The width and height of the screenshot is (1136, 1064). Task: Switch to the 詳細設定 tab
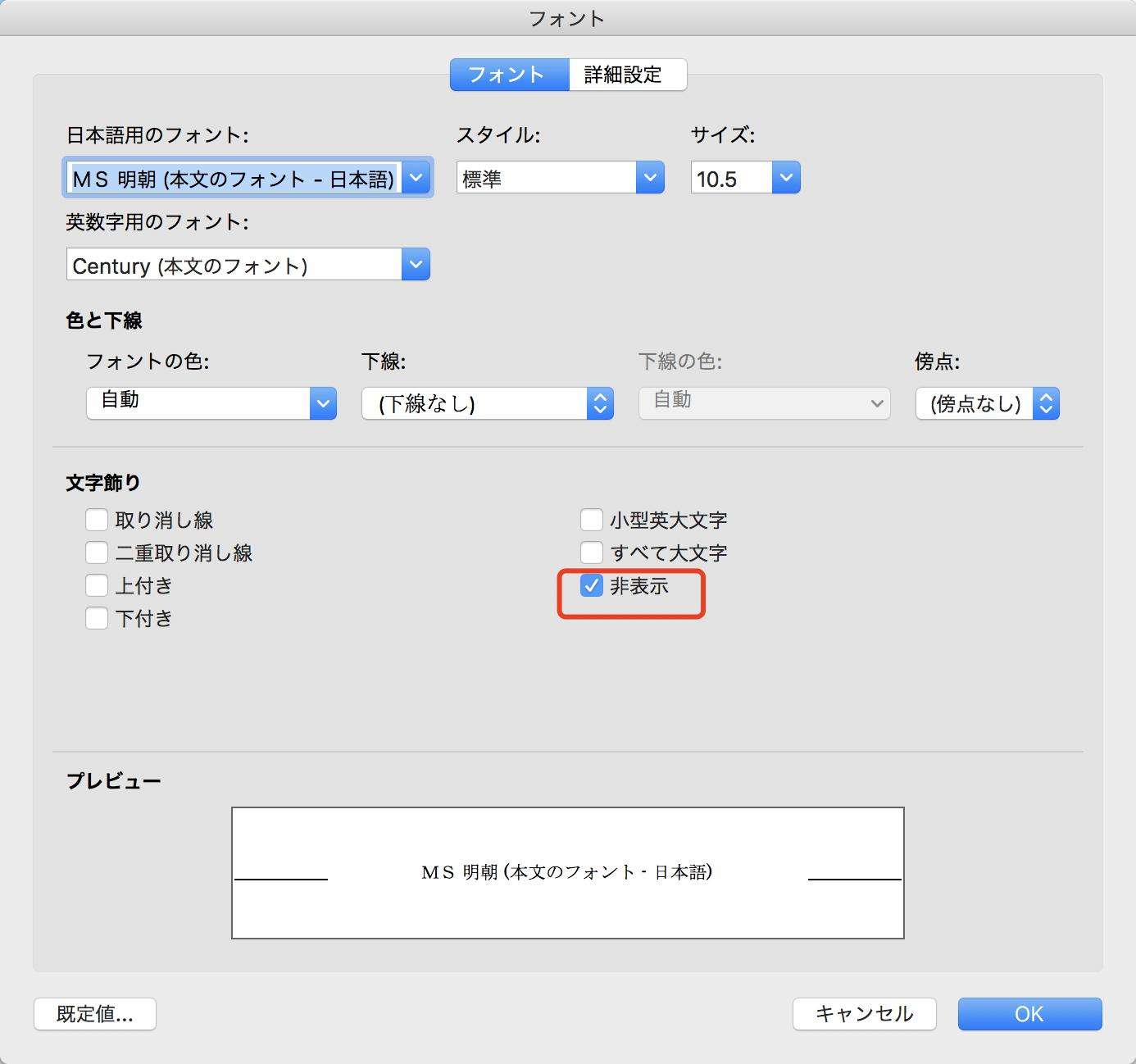pyautogui.click(x=627, y=74)
